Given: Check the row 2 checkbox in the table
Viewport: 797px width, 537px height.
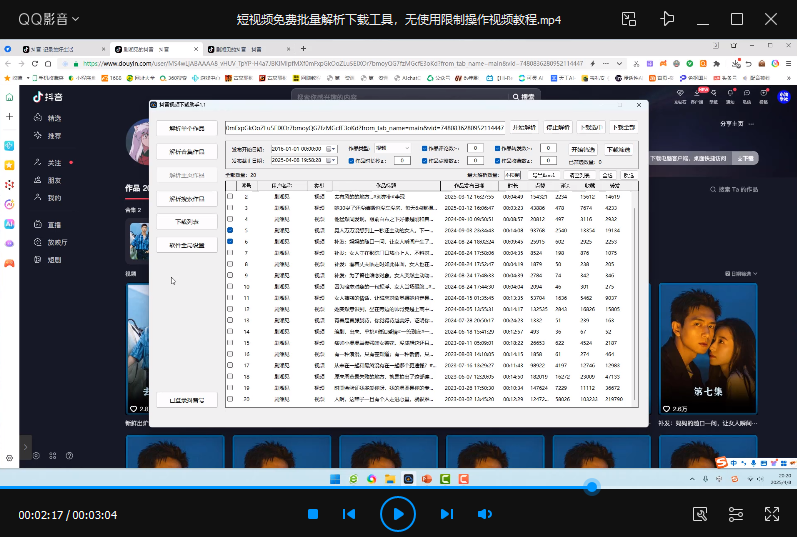Looking at the screenshot, I should pos(230,196).
